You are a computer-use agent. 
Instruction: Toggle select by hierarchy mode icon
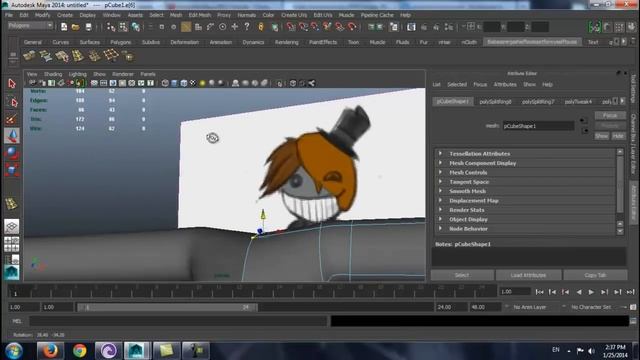tap(111, 27)
